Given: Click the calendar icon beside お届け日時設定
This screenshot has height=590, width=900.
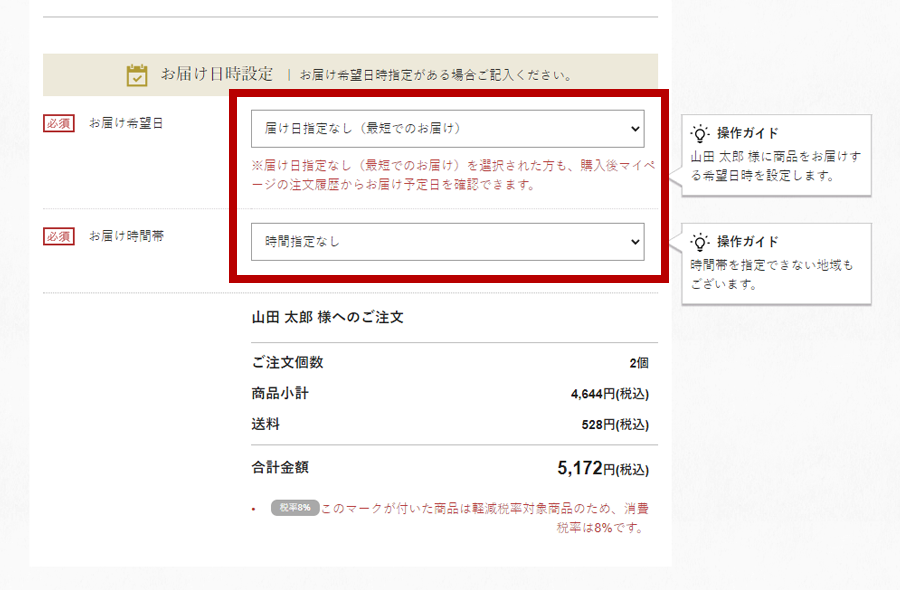Looking at the screenshot, I should click(137, 75).
